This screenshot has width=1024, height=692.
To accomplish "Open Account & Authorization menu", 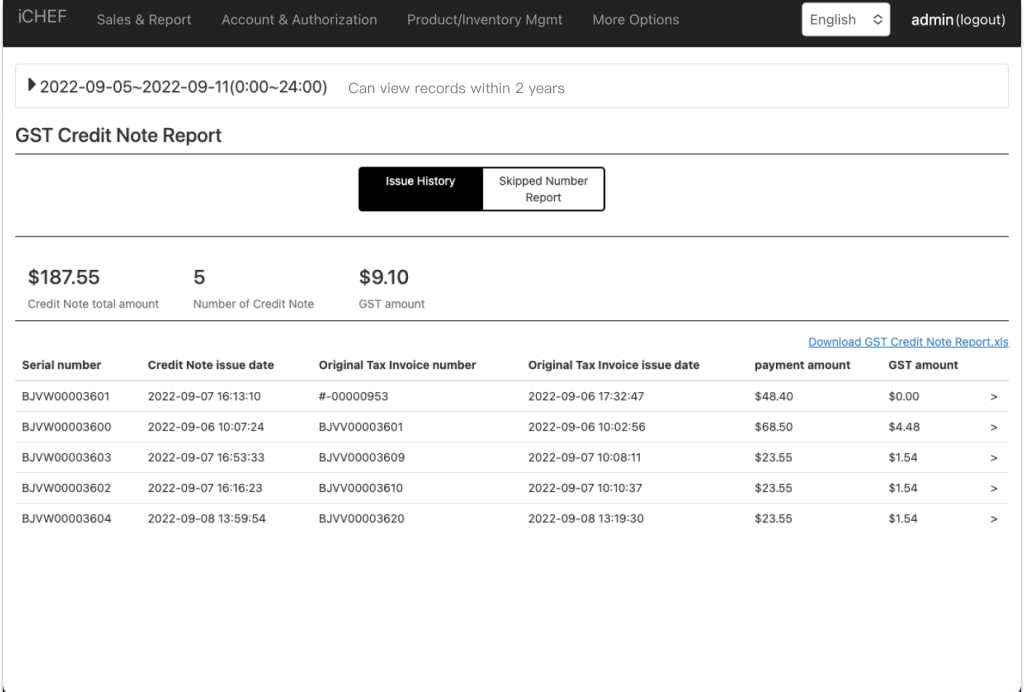I will tap(299, 20).
